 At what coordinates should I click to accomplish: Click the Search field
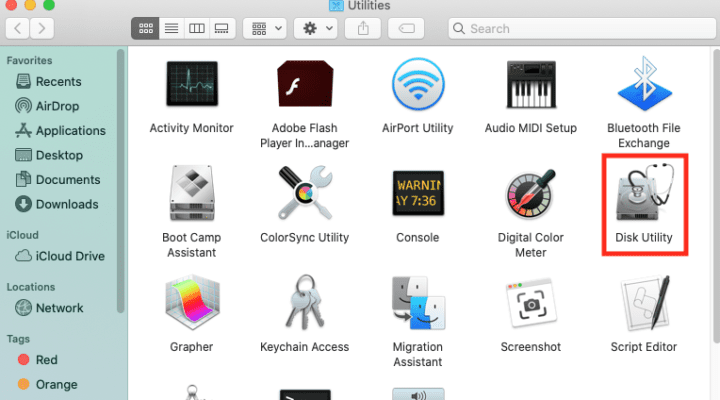click(582, 28)
